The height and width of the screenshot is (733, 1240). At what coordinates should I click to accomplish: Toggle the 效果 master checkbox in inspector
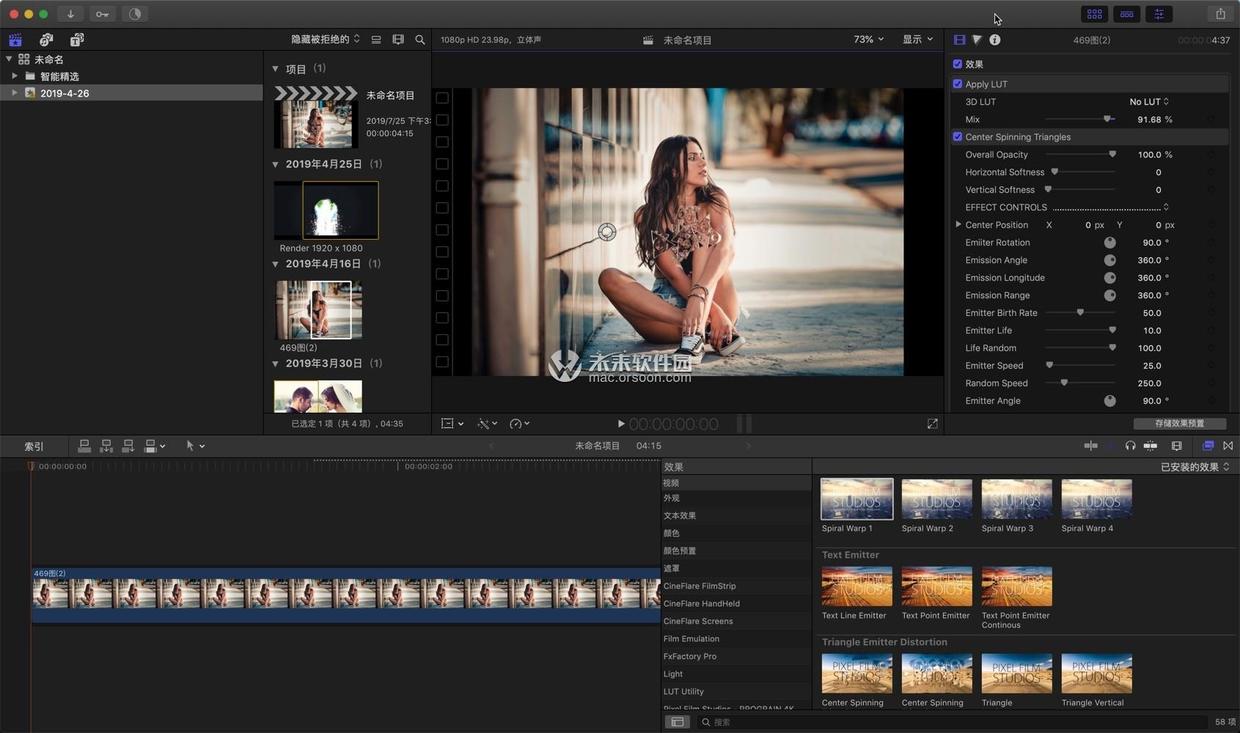click(x=958, y=64)
